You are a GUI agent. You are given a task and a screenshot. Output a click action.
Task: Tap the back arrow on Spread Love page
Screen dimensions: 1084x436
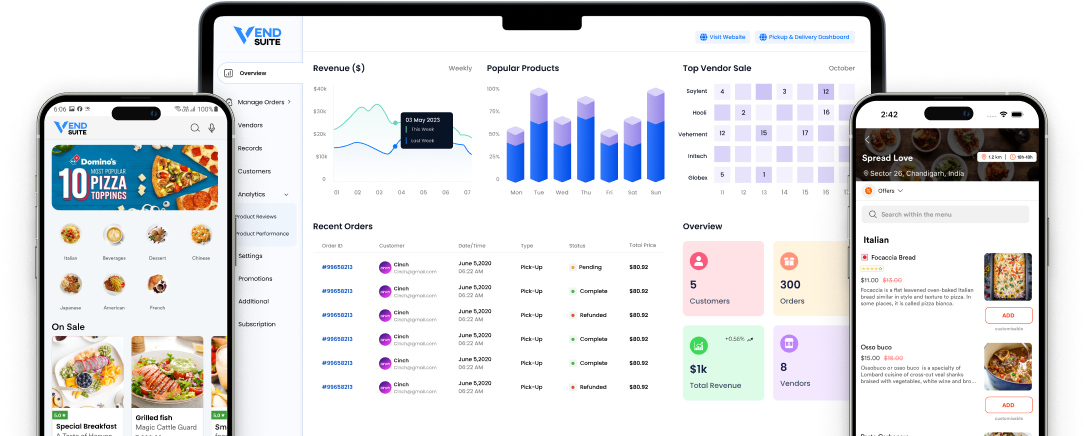click(867, 139)
